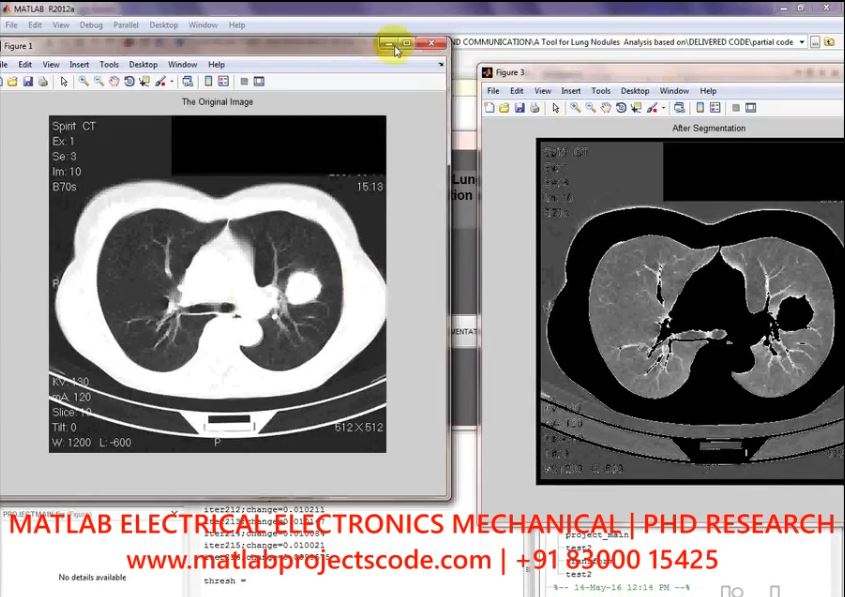This screenshot has width=845, height=597.
Task: Dock Figure 1 using corner arrow
Action: pyautogui.click(x=441, y=64)
